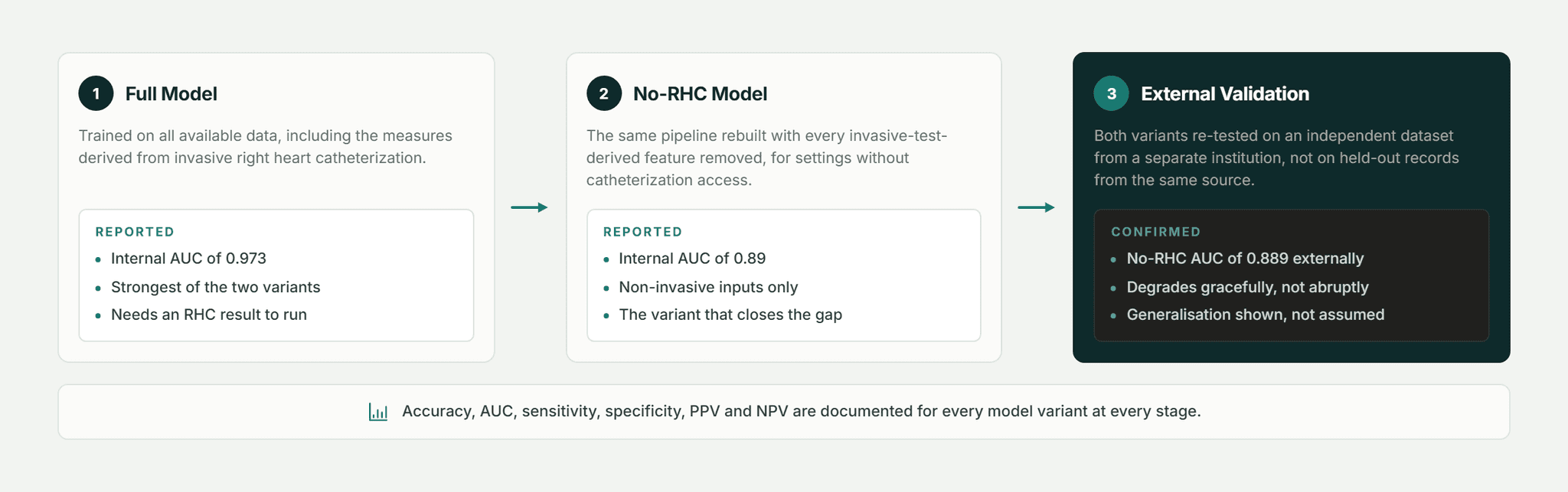
Task: Click the arrow pointing to External Validation
Action: pos(1037,207)
